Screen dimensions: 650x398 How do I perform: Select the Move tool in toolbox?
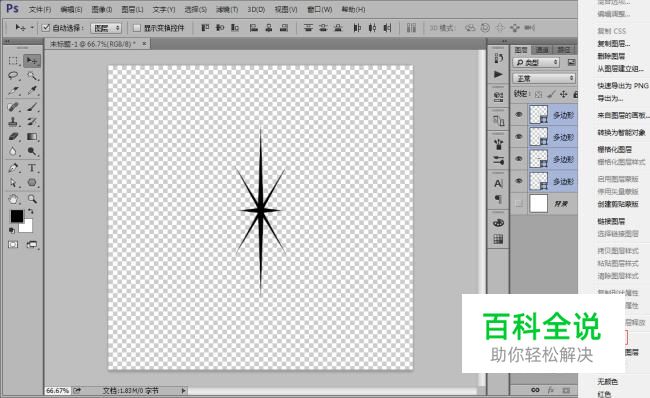click(x=32, y=61)
